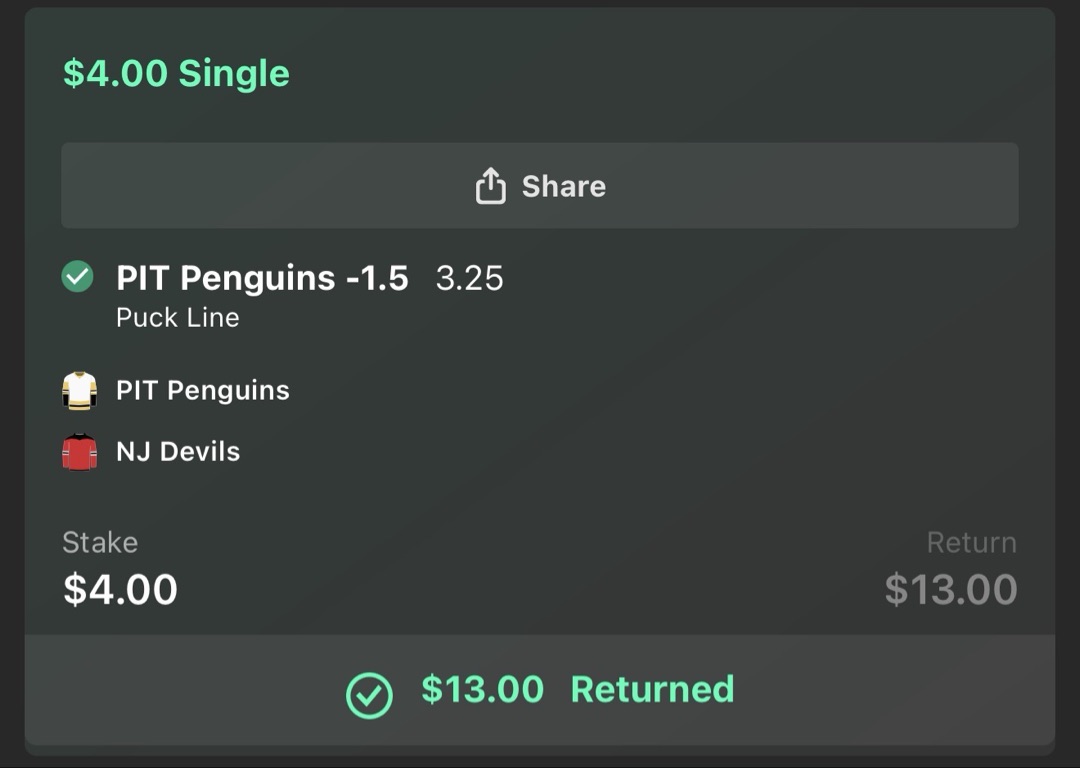Select the NJ Devils team name
The height and width of the screenshot is (768, 1080).
click(x=180, y=451)
